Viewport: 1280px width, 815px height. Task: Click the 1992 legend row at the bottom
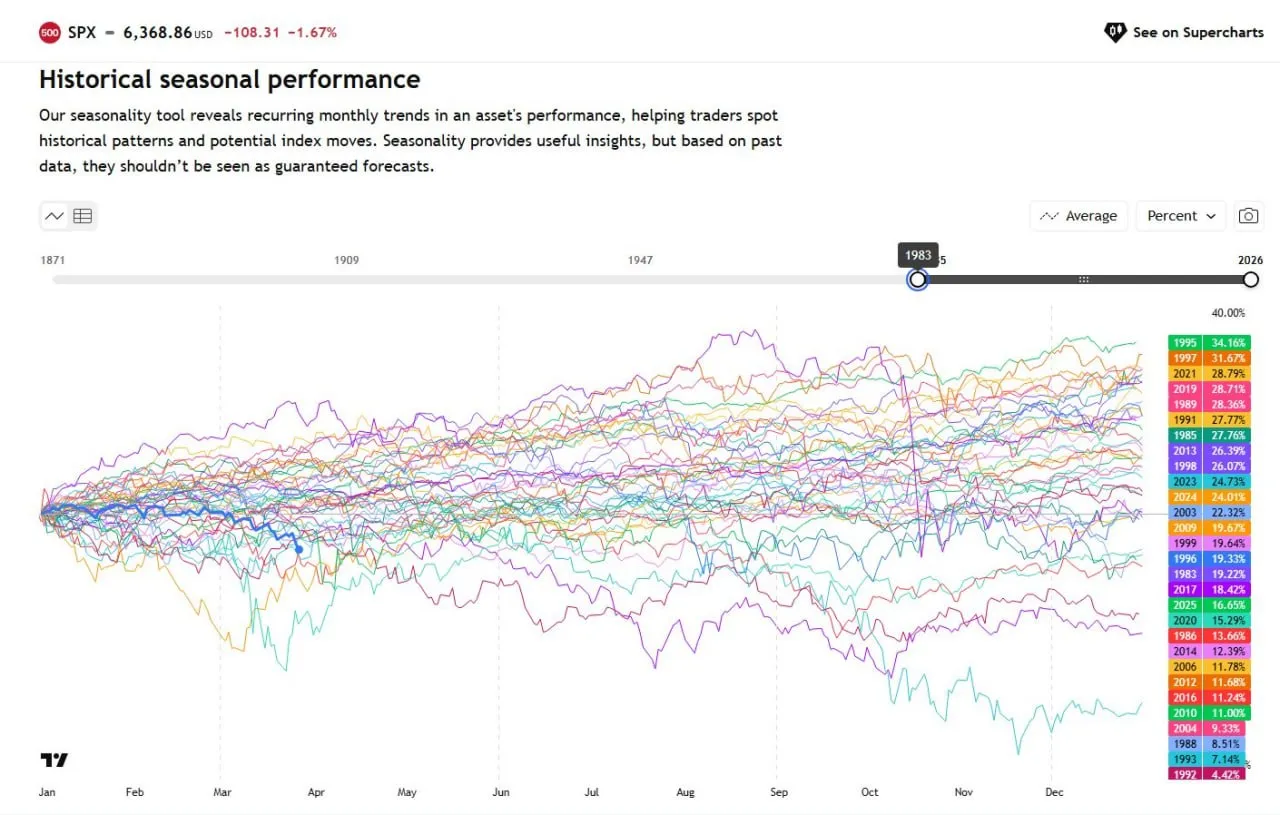[1207, 774]
